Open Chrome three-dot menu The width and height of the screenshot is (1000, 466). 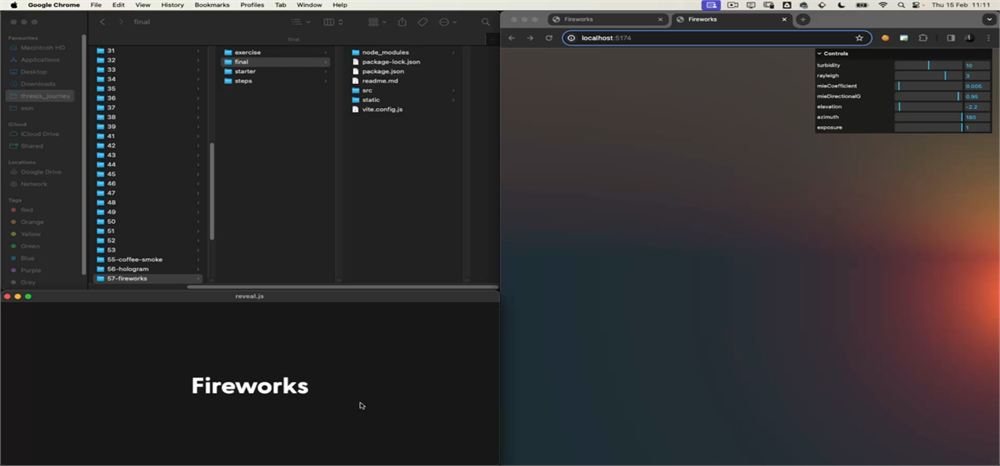pos(988,38)
